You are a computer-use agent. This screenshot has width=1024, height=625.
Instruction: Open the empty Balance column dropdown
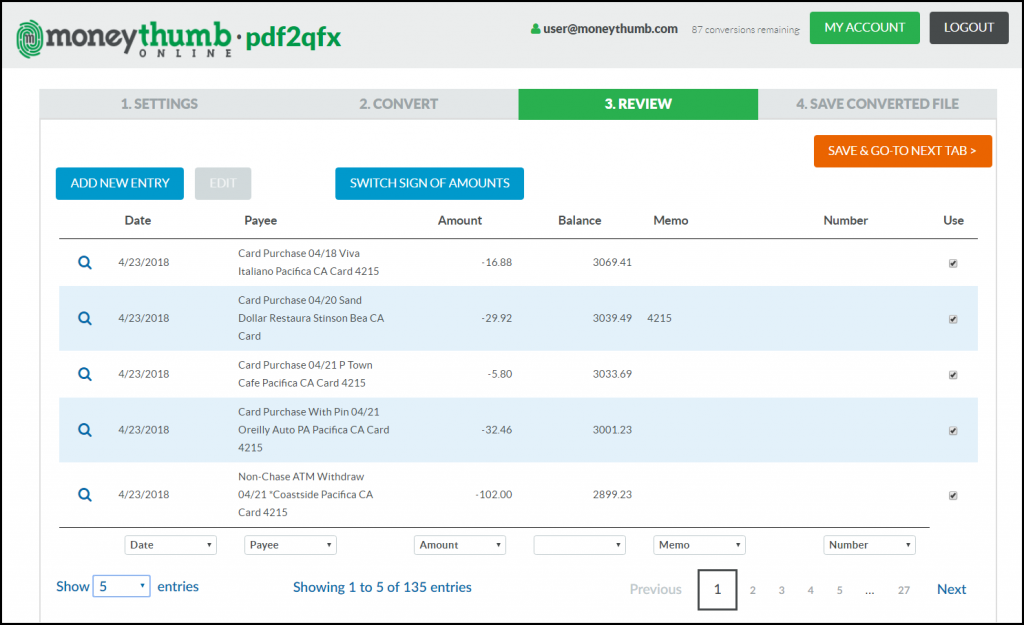(x=579, y=545)
